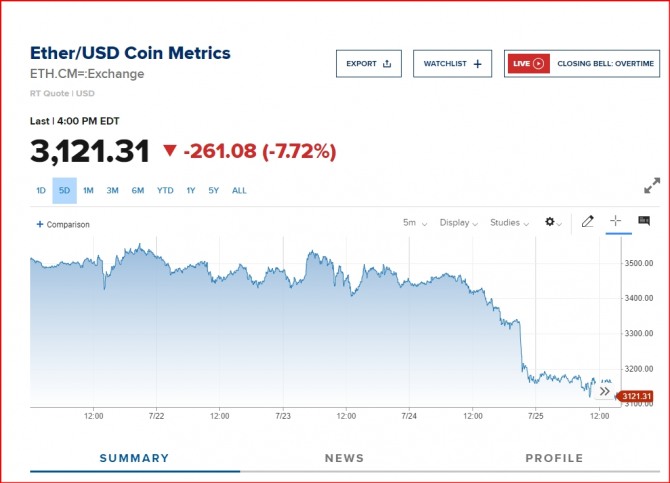This screenshot has height=483, width=670.
Task: Select the 1D time range
Action: (41, 190)
